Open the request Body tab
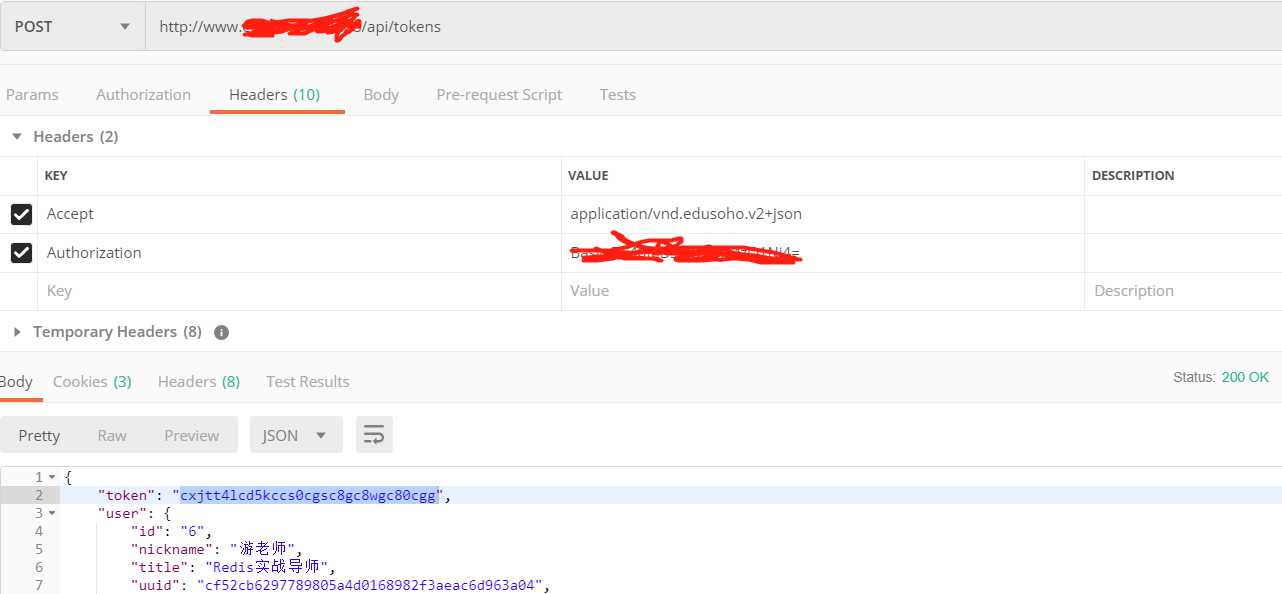Screen dimensions: 1282x594 click(x=381, y=95)
